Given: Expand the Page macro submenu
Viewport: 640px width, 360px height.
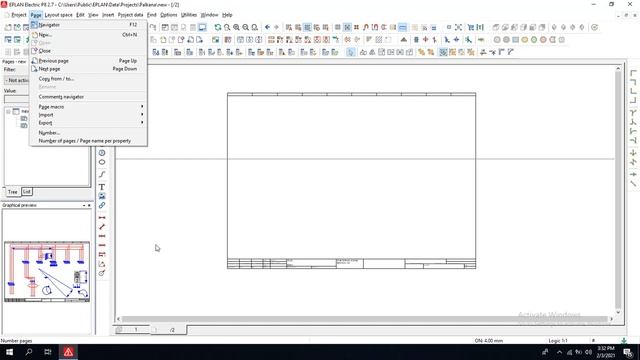Looking at the screenshot, I should [88, 107].
